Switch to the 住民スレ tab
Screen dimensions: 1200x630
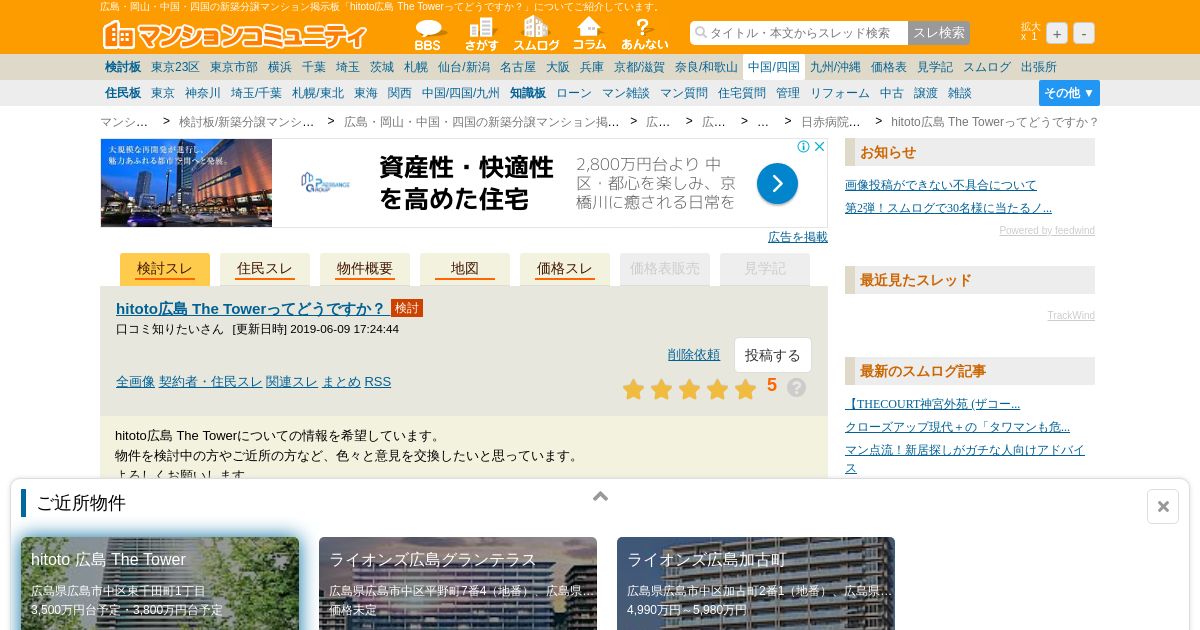pyautogui.click(x=265, y=269)
